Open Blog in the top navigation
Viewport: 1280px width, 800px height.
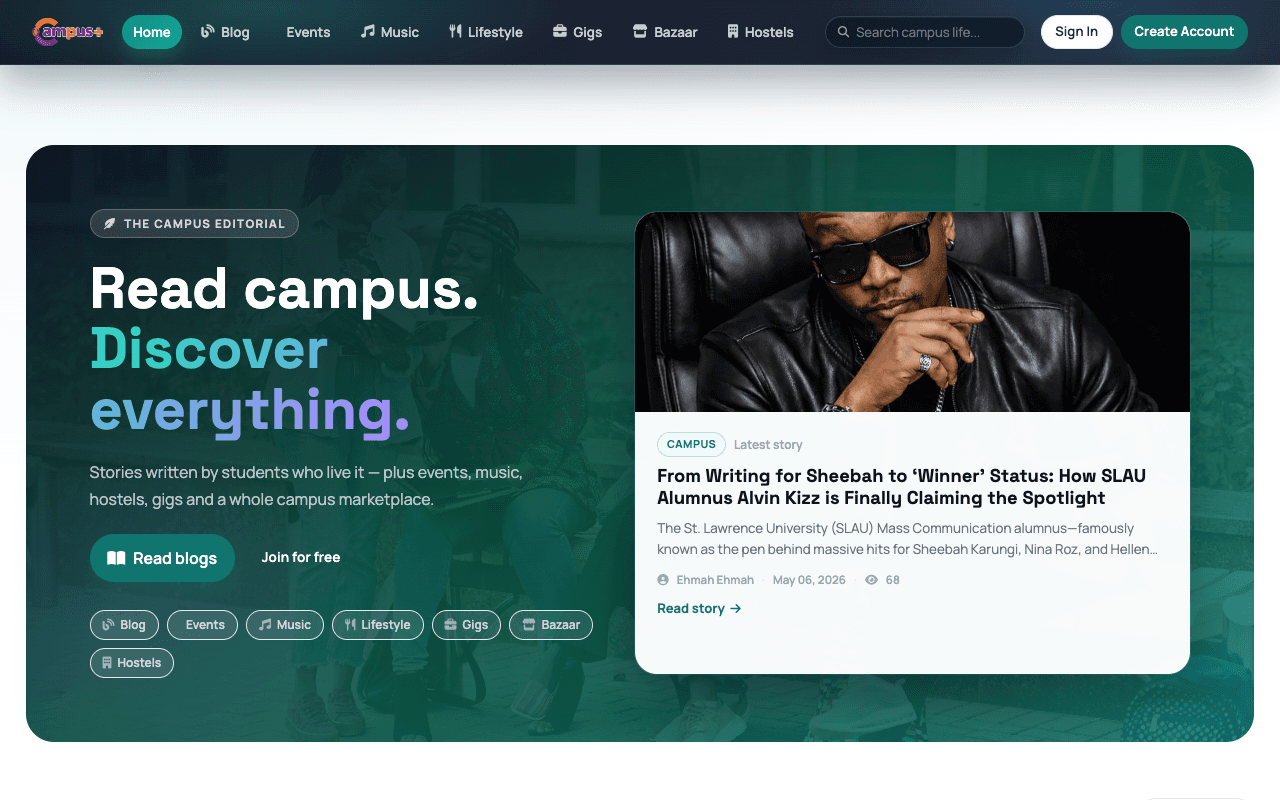pyautogui.click(x=225, y=32)
